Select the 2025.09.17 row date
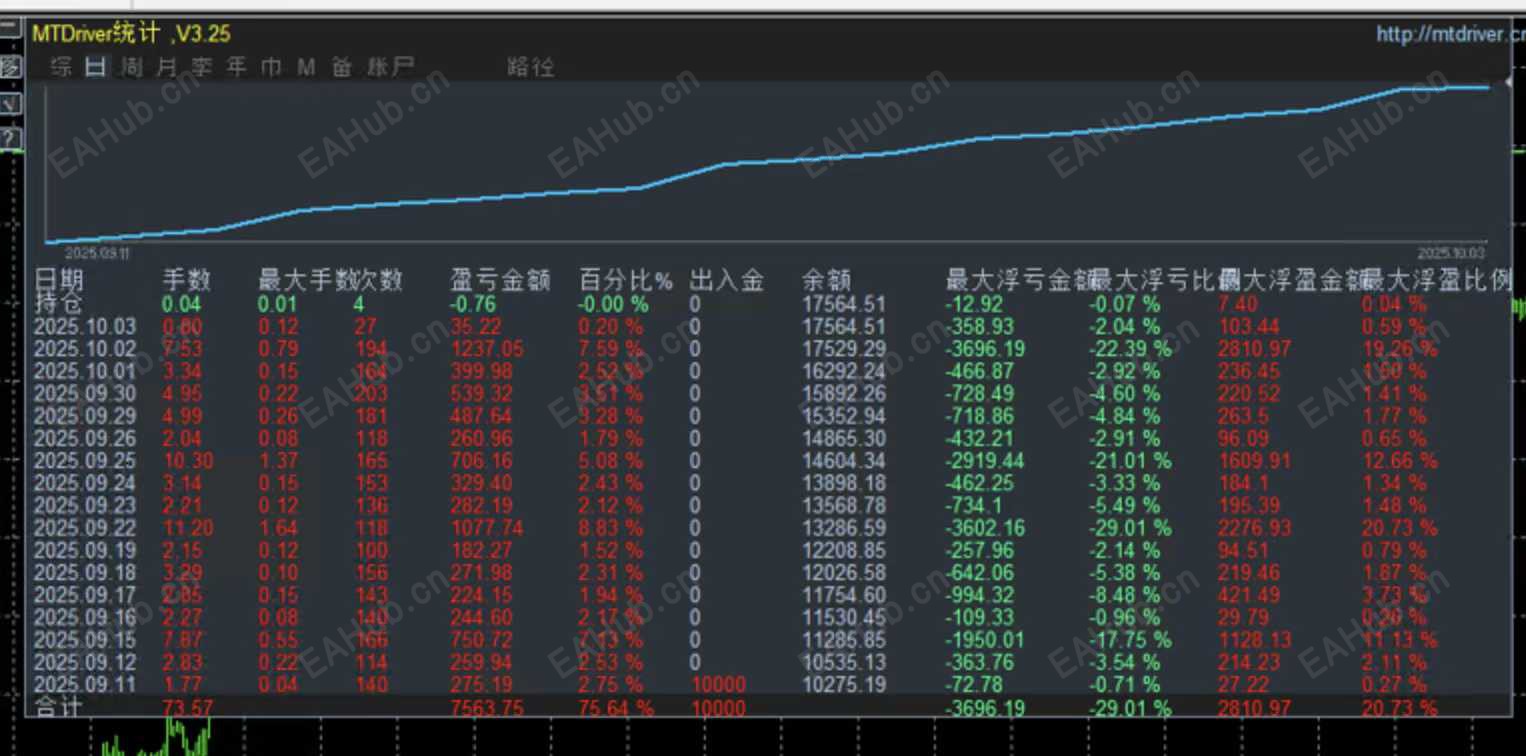 point(85,595)
